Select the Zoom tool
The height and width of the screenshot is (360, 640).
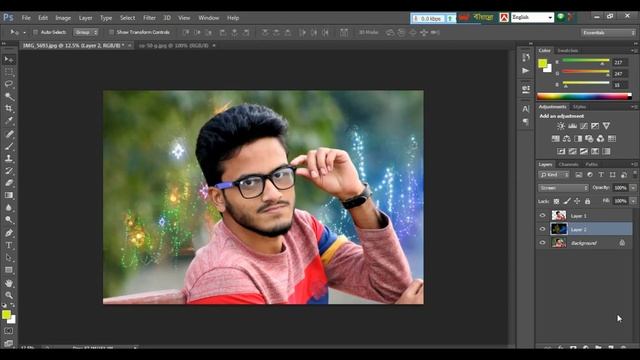coord(9,295)
